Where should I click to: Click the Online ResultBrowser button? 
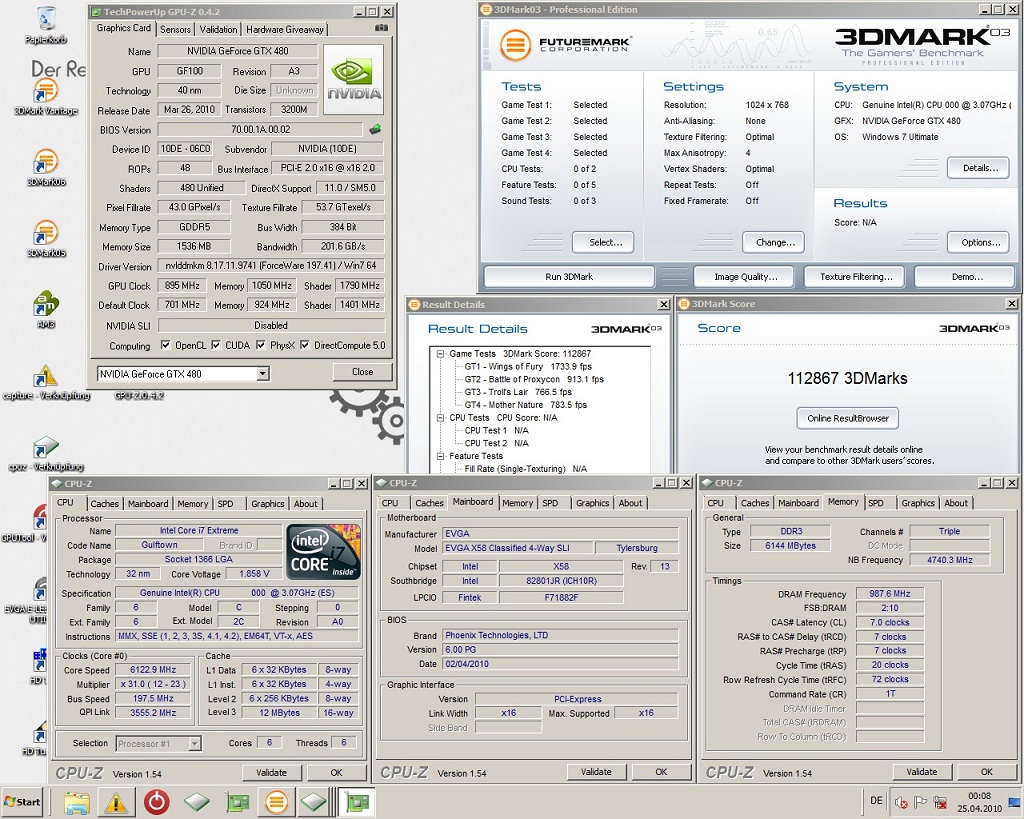click(x=848, y=418)
